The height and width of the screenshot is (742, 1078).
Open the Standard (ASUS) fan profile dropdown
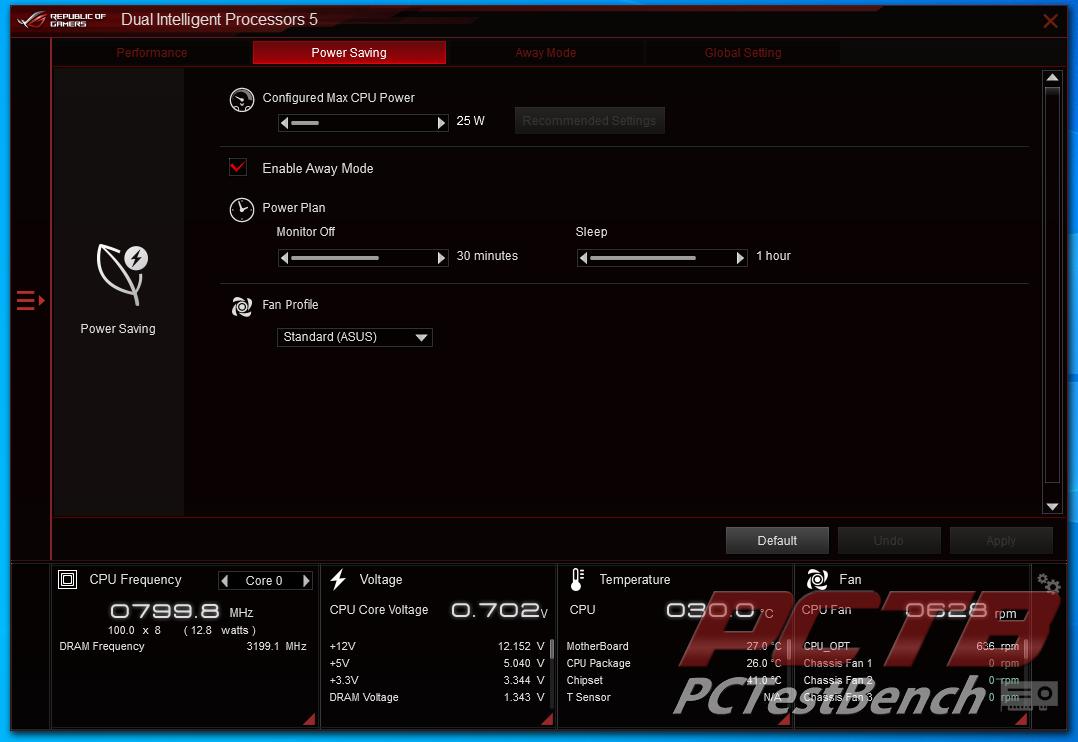[x=355, y=337]
